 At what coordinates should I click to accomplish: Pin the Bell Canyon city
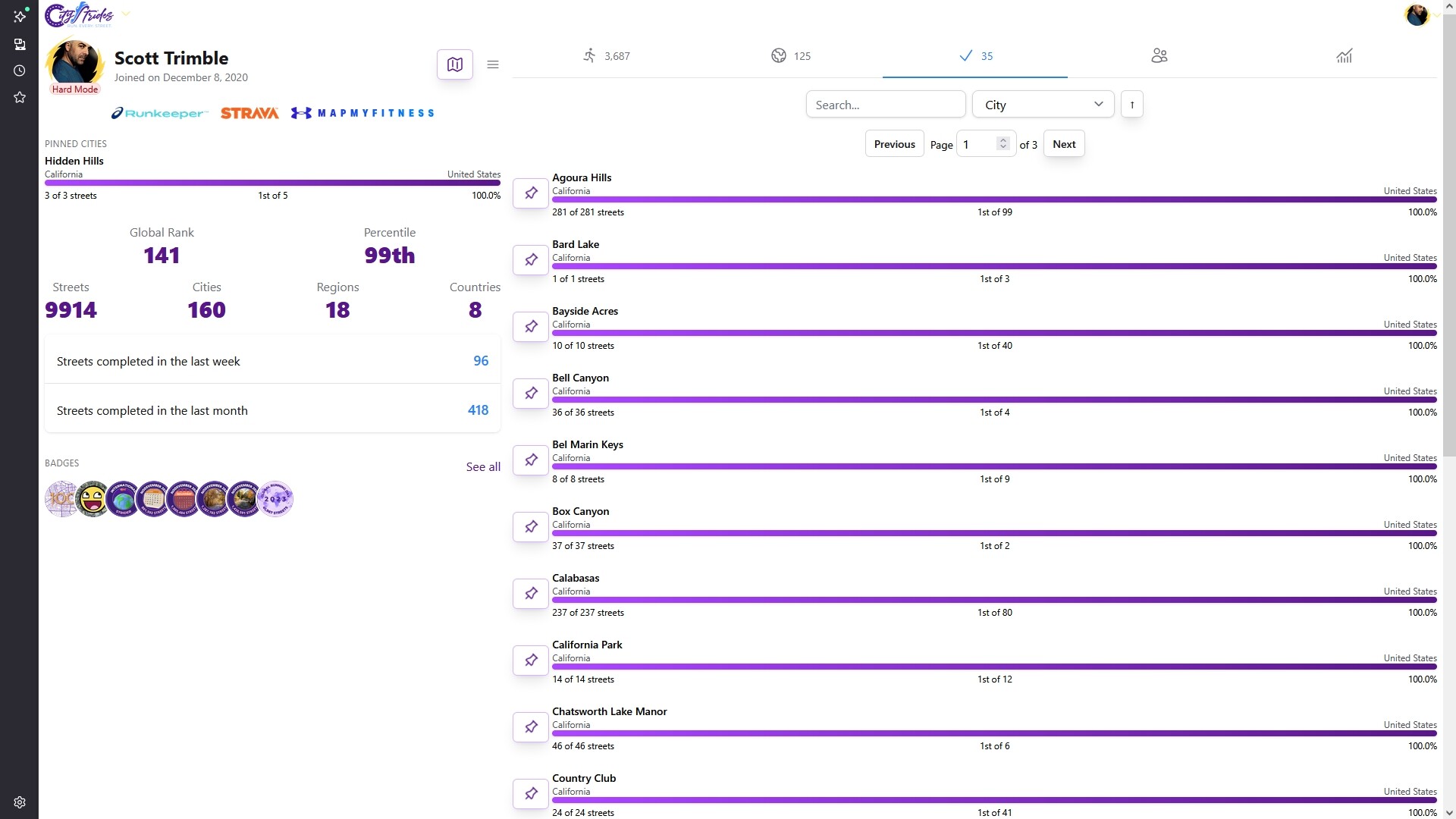(x=531, y=394)
